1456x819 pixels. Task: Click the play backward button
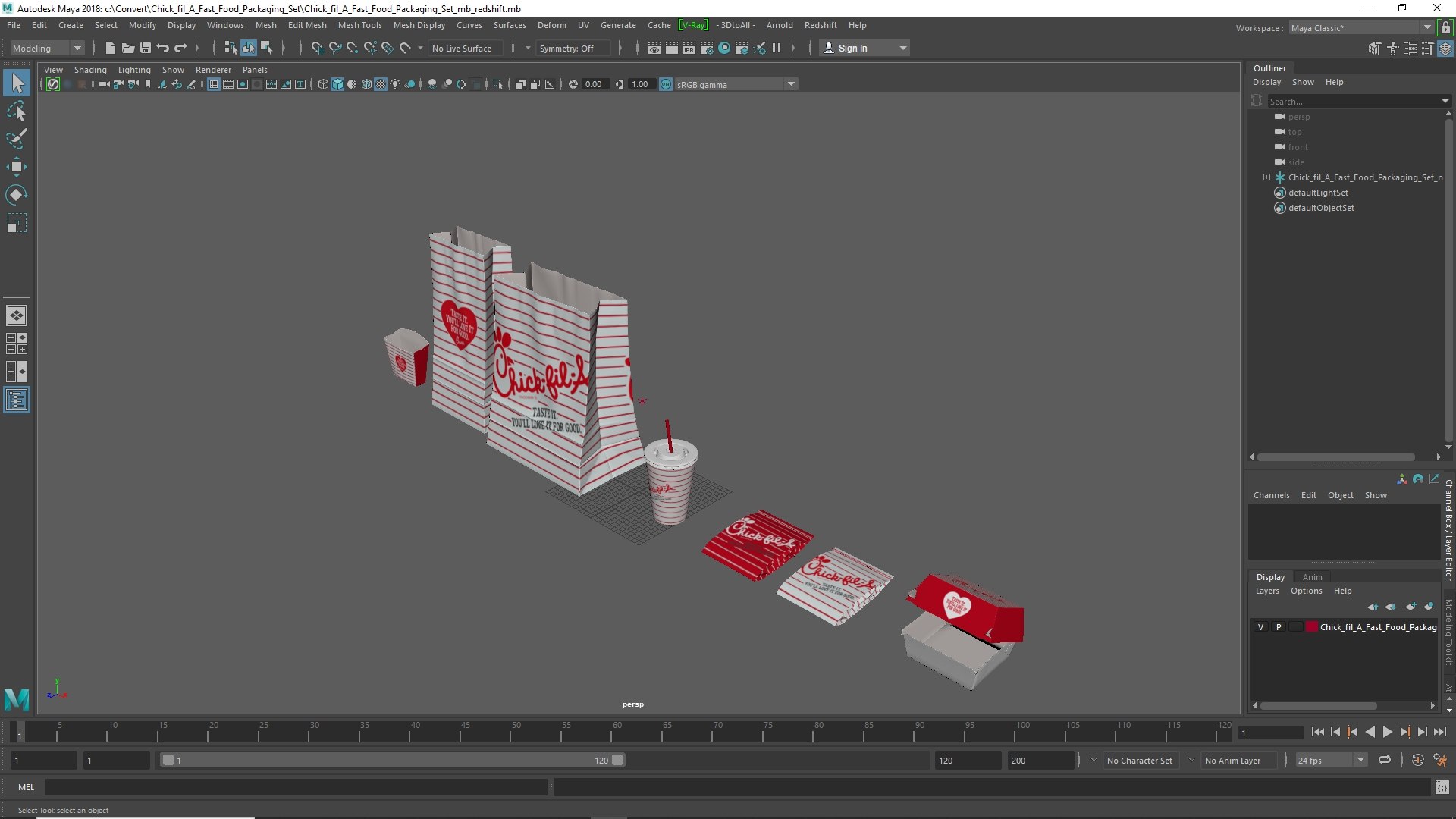1370,732
